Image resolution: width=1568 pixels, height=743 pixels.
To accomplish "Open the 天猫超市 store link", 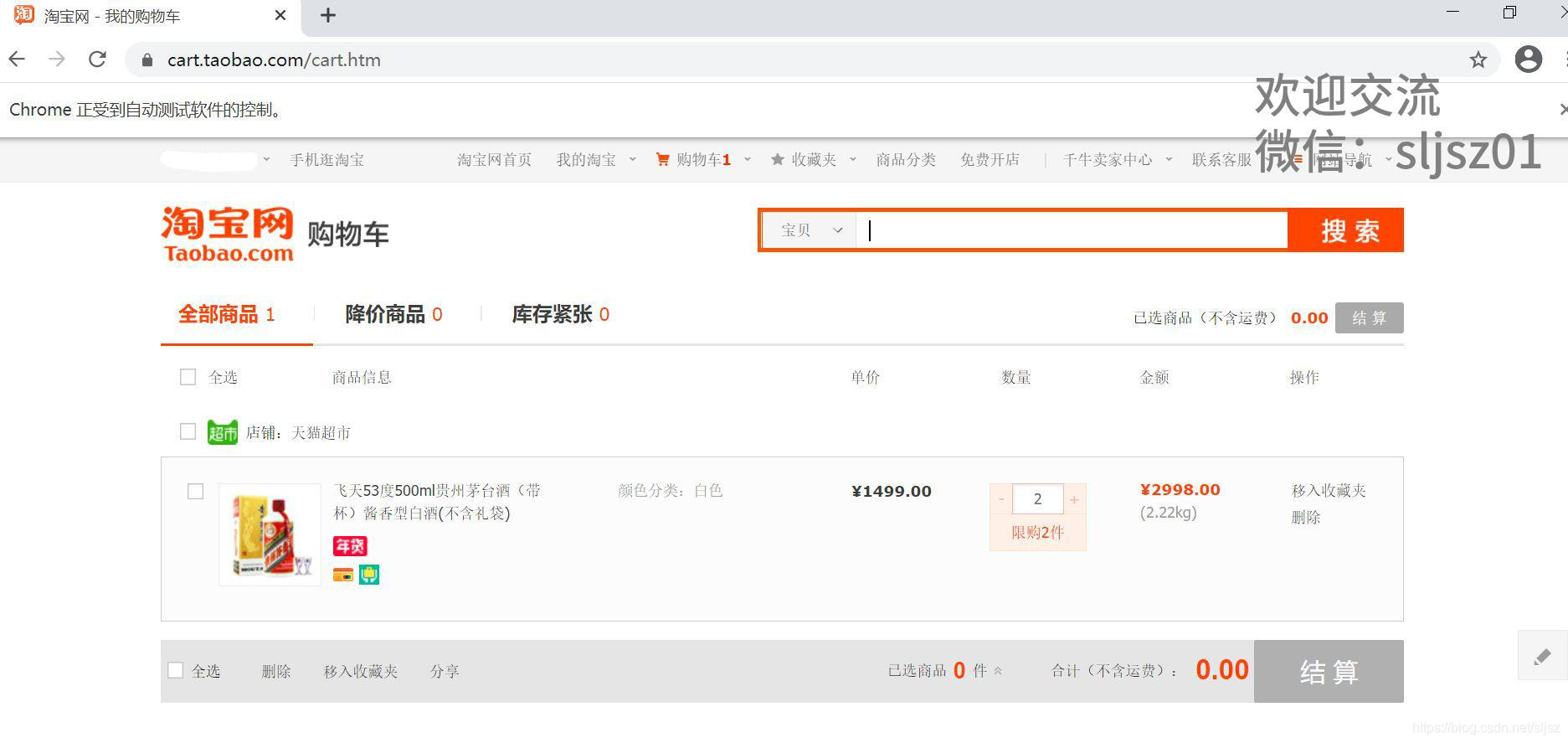I will (320, 432).
